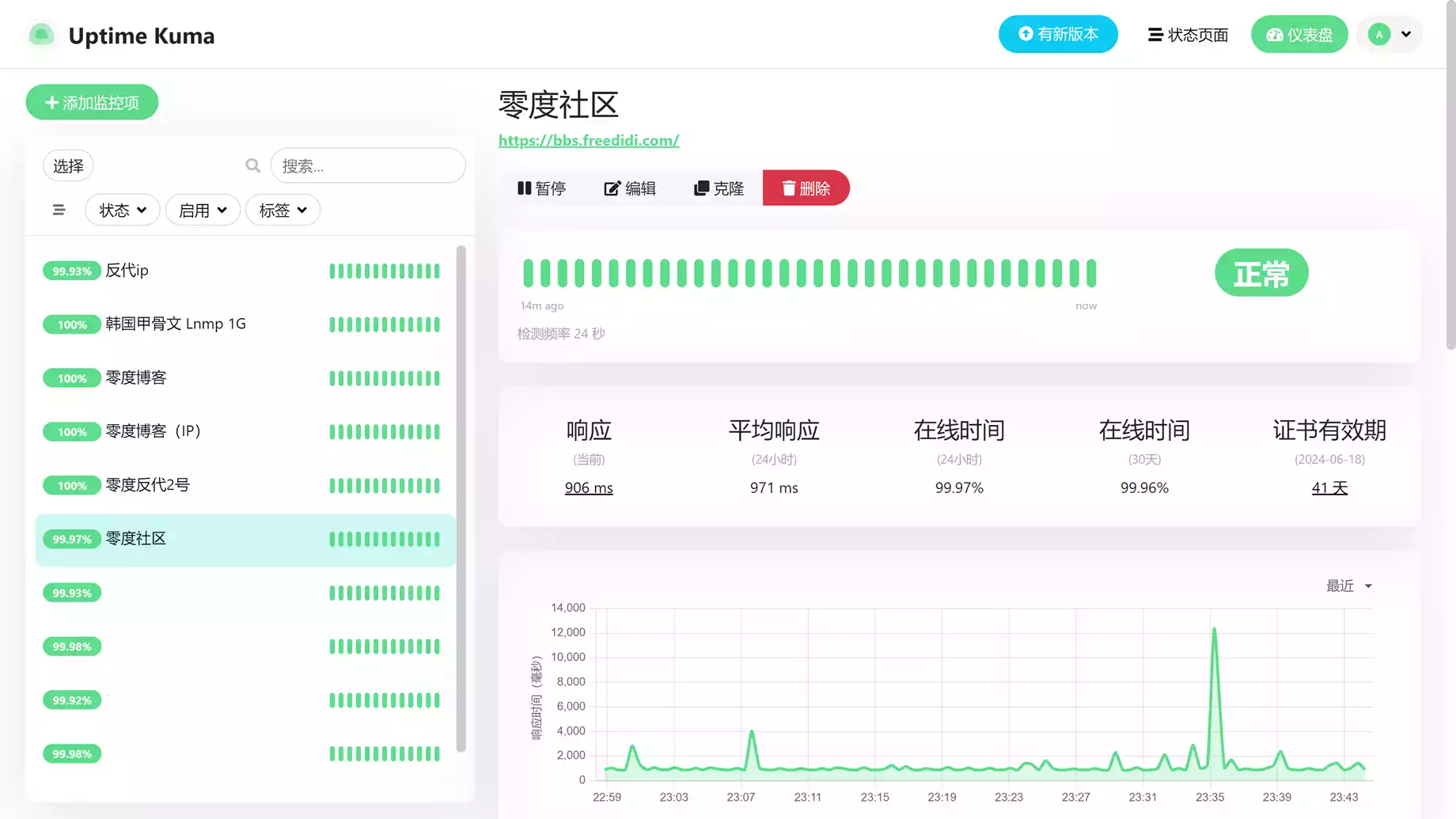Viewport: 1456px width, 819px height.
Task: Pause monitor with 暂停 button
Action: click(542, 188)
